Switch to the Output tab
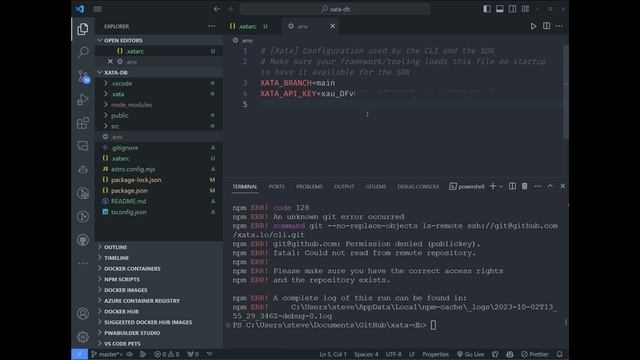Viewport: 640px width, 360px height. [x=344, y=187]
